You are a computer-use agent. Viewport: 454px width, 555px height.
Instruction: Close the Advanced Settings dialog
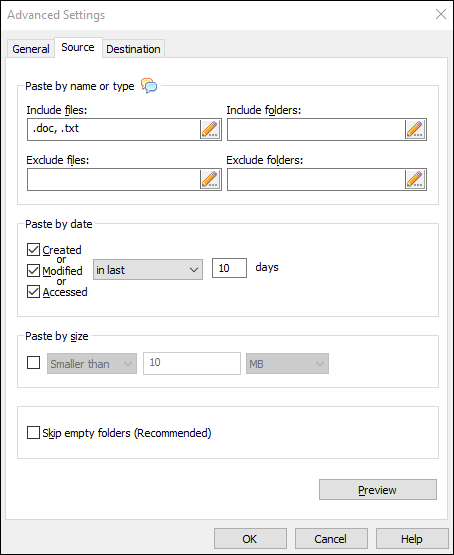tap(441, 15)
